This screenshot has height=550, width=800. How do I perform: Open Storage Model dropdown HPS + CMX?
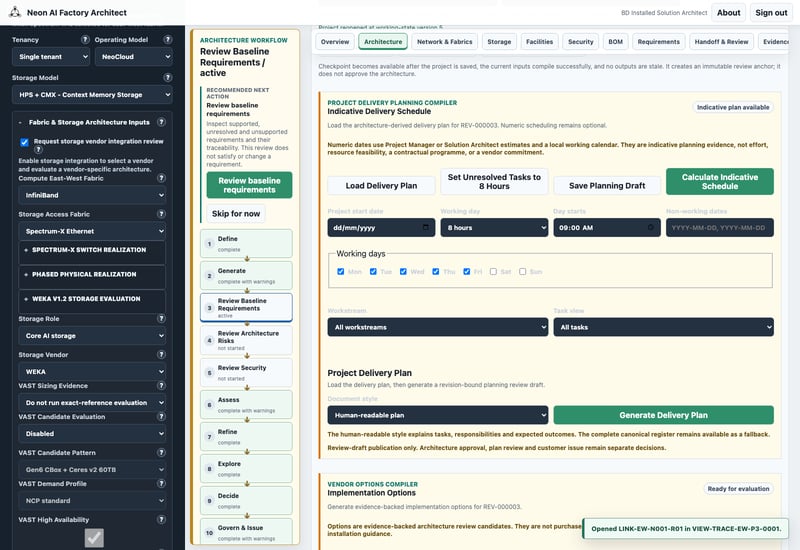click(92, 94)
